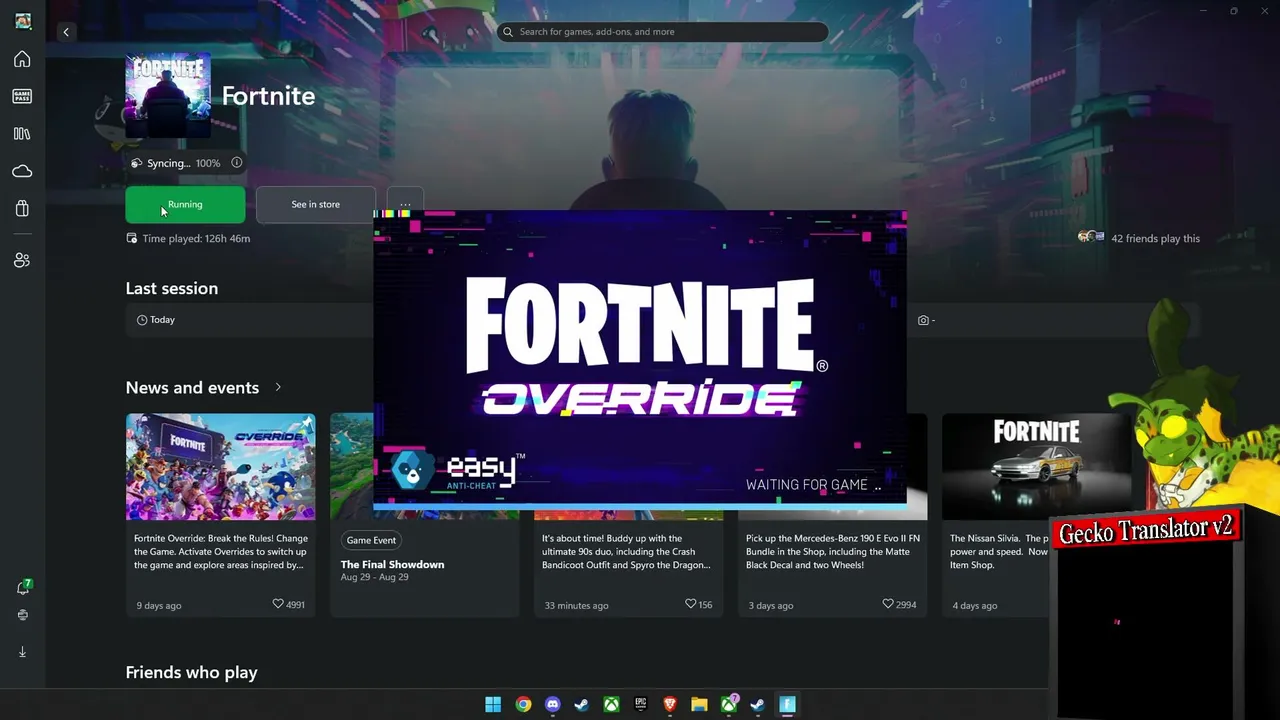This screenshot has width=1280, height=720.
Task: Open the Nissan Silvia news card image
Action: coord(1037,467)
